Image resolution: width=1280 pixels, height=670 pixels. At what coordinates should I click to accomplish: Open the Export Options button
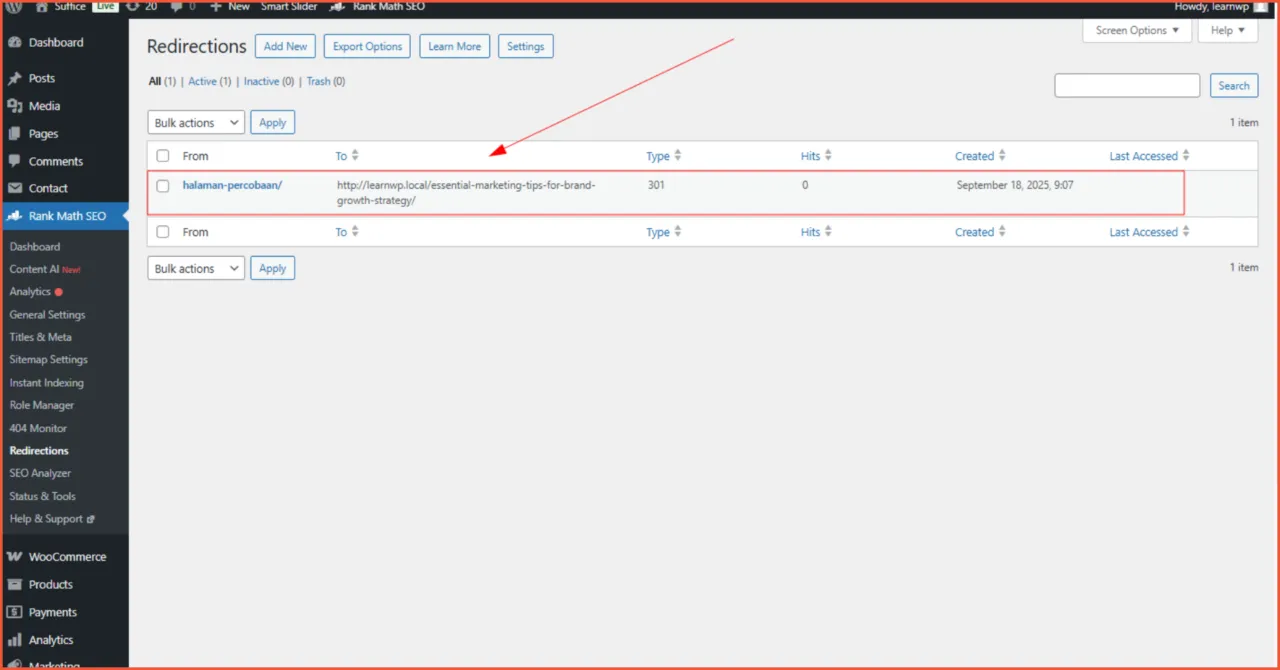coord(366,46)
